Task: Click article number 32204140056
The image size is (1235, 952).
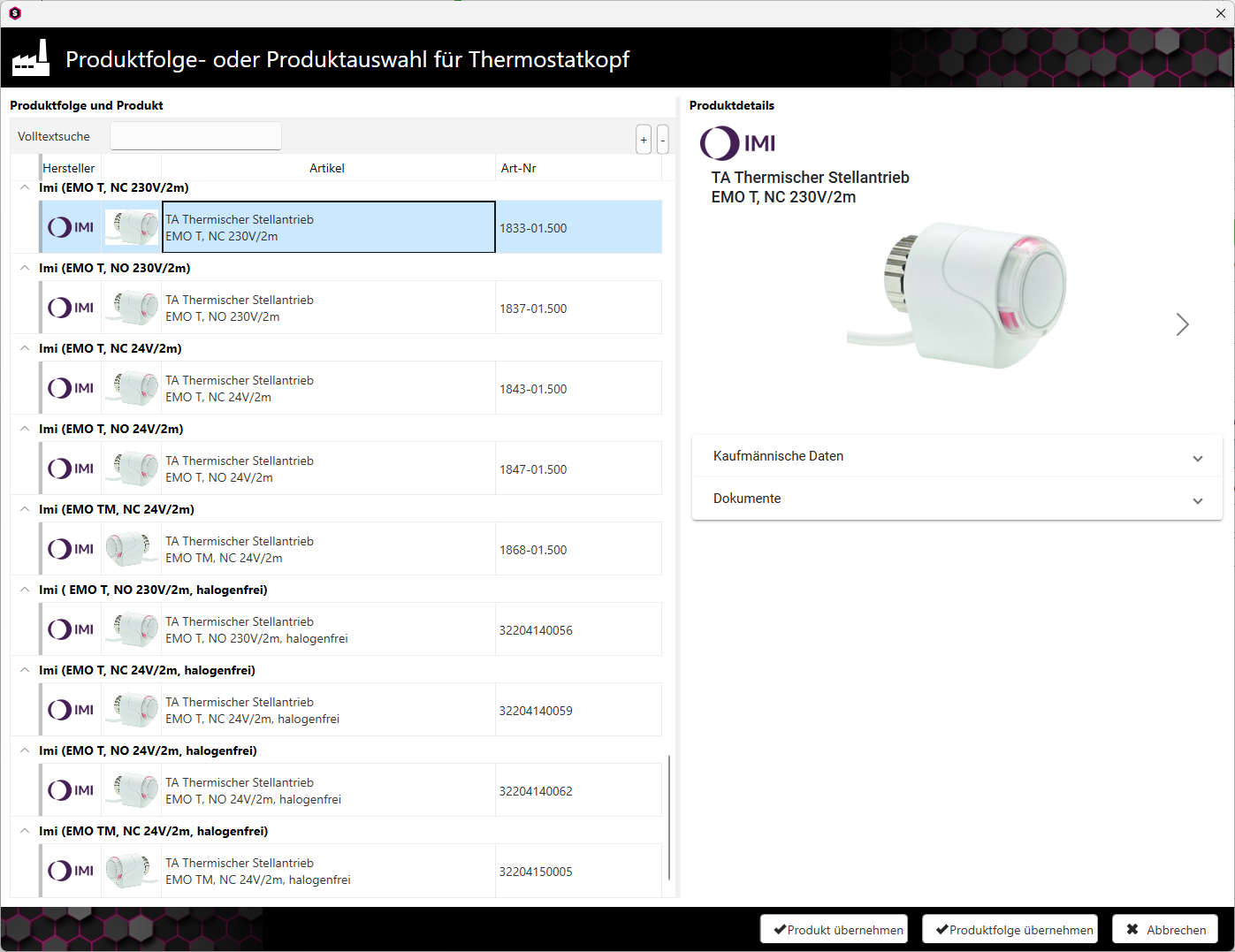Action: point(536,630)
